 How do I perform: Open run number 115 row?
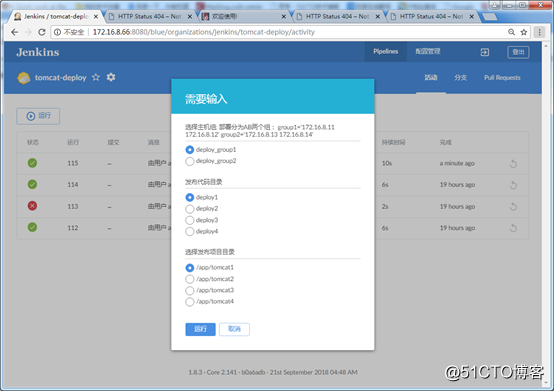point(273,163)
